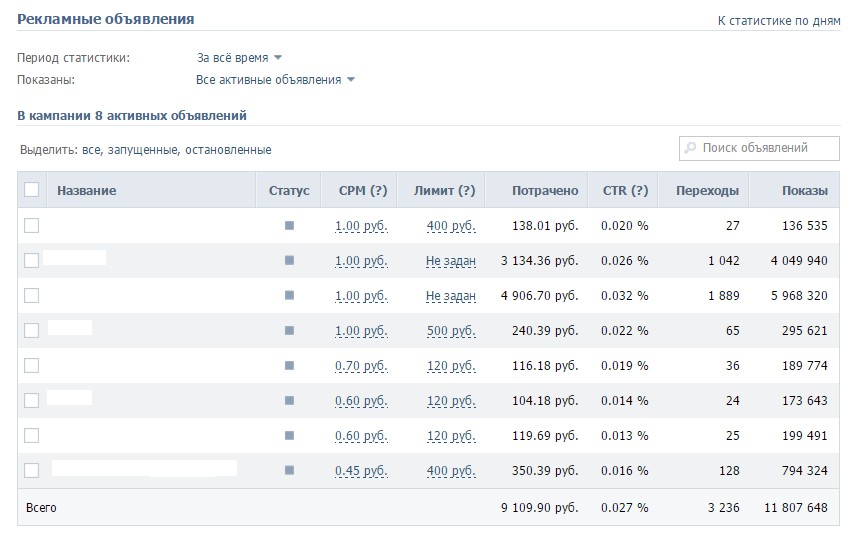Select 'остановленные' in Выделить options
Screen dimensions: 857x546
(x=228, y=150)
